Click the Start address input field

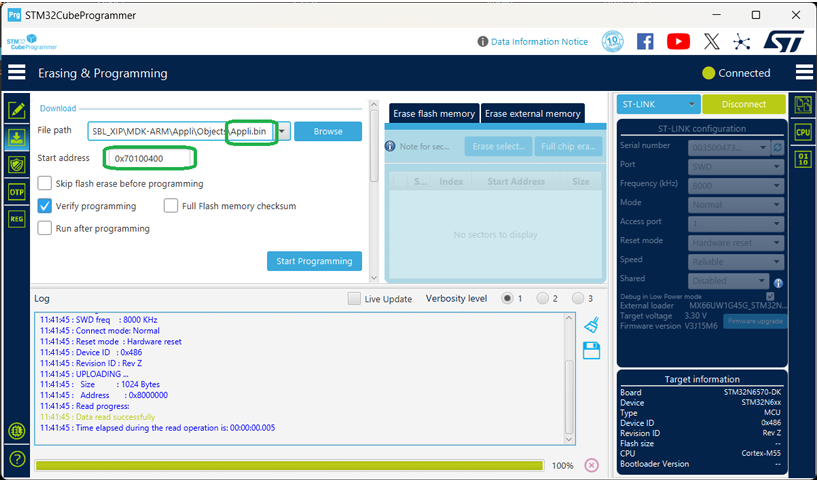click(x=150, y=158)
